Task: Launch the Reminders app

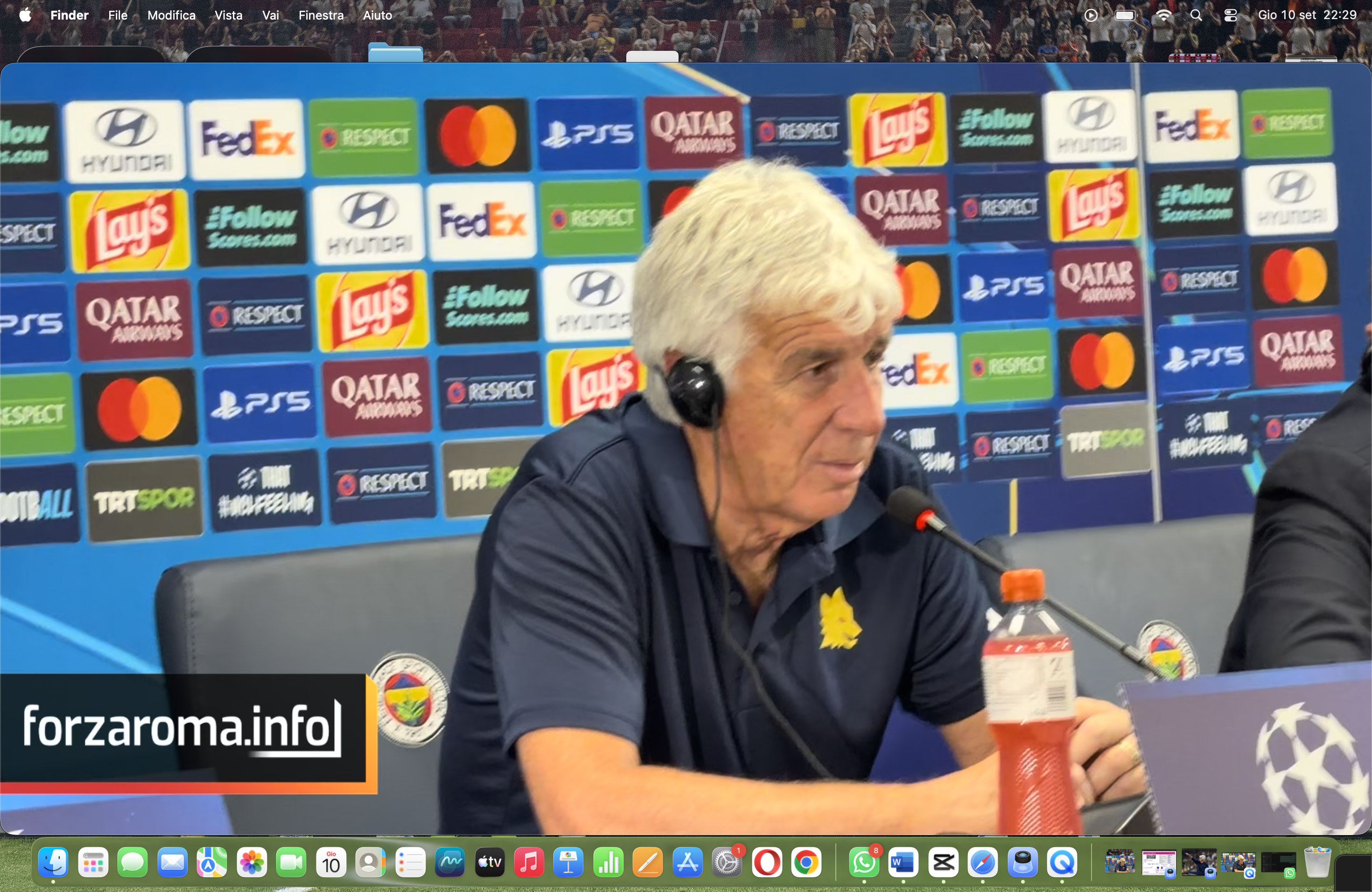Action: coord(410,863)
